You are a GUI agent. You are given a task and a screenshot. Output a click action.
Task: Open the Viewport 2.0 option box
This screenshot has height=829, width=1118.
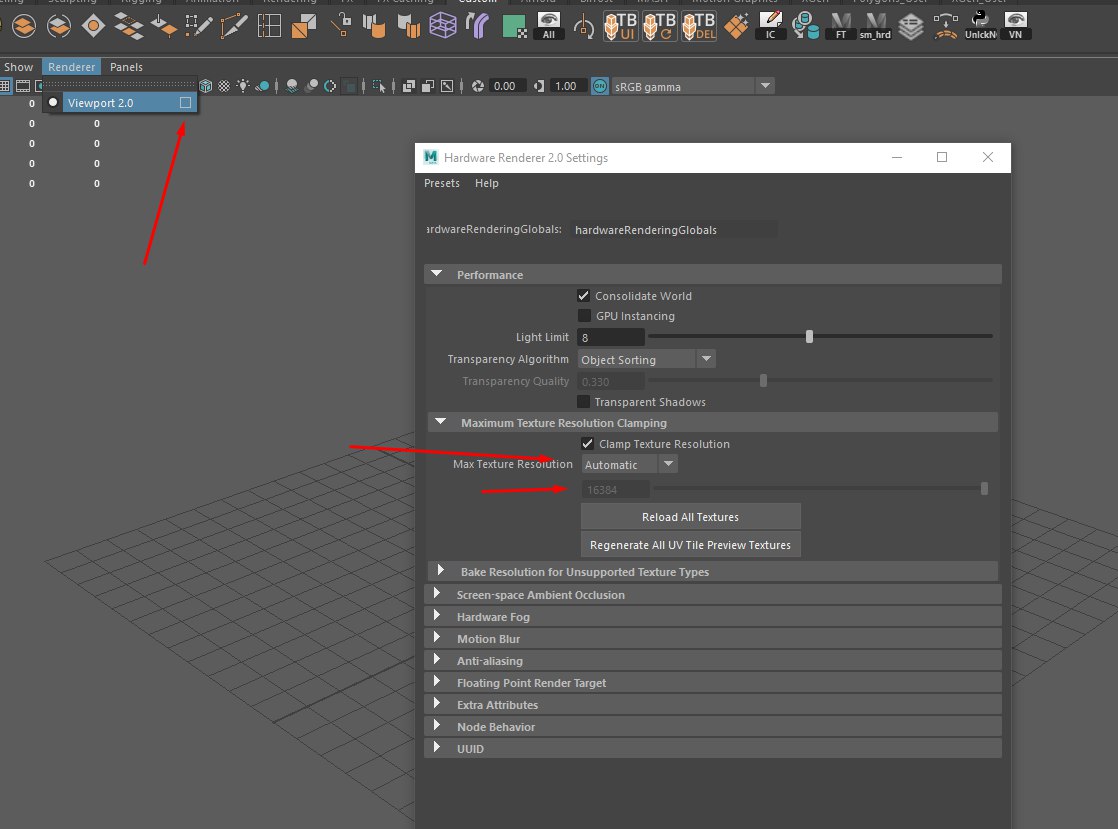pyautogui.click(x=185, y=103)
